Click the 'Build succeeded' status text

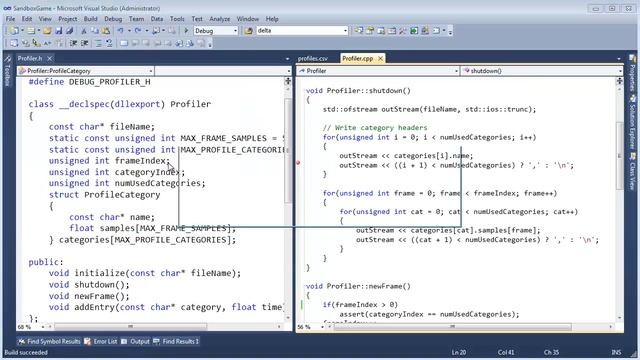(x=26, y=352)
